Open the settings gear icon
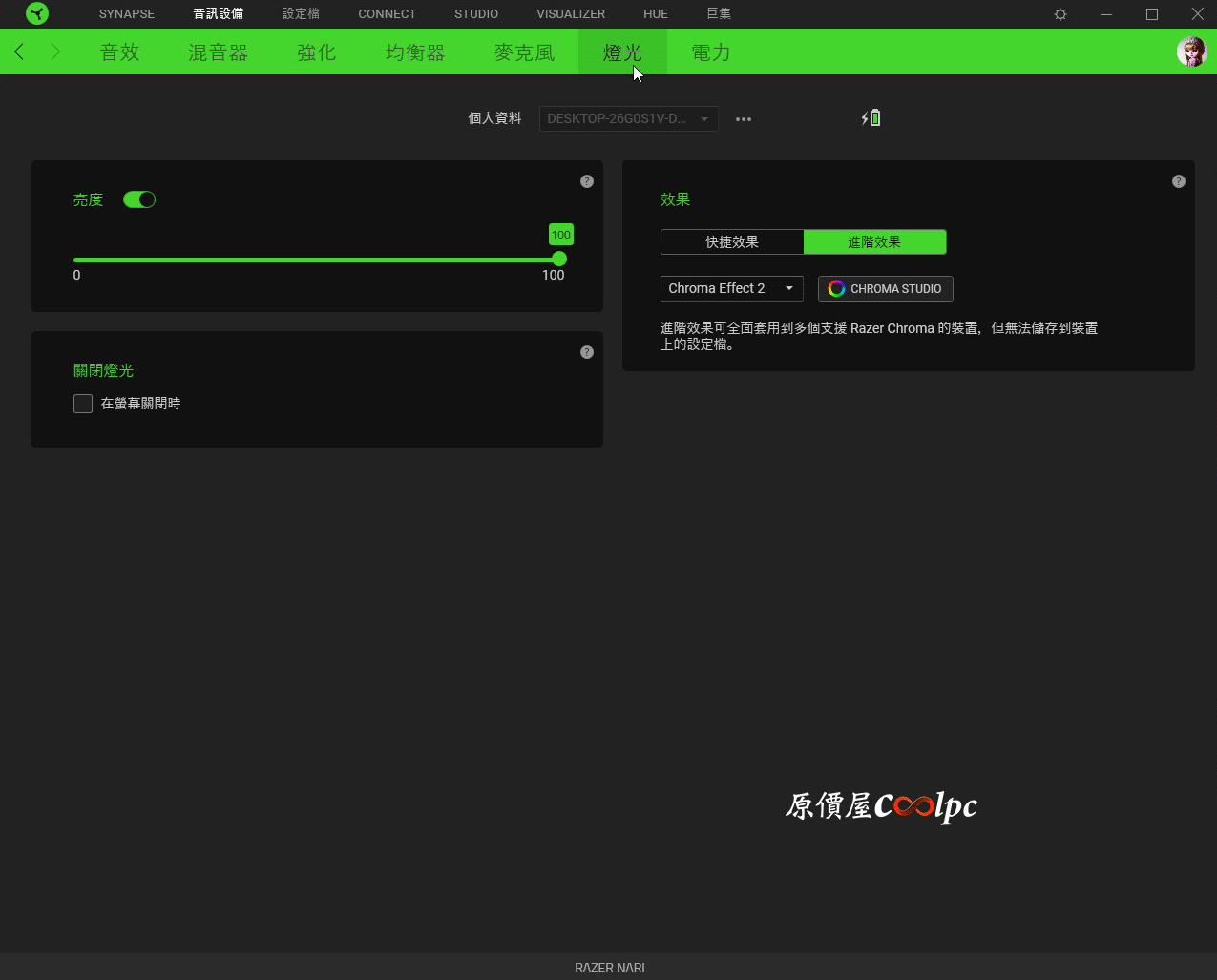Image resolution: width=1217 pixels, height=980 pixels. tap(1060, 14)
